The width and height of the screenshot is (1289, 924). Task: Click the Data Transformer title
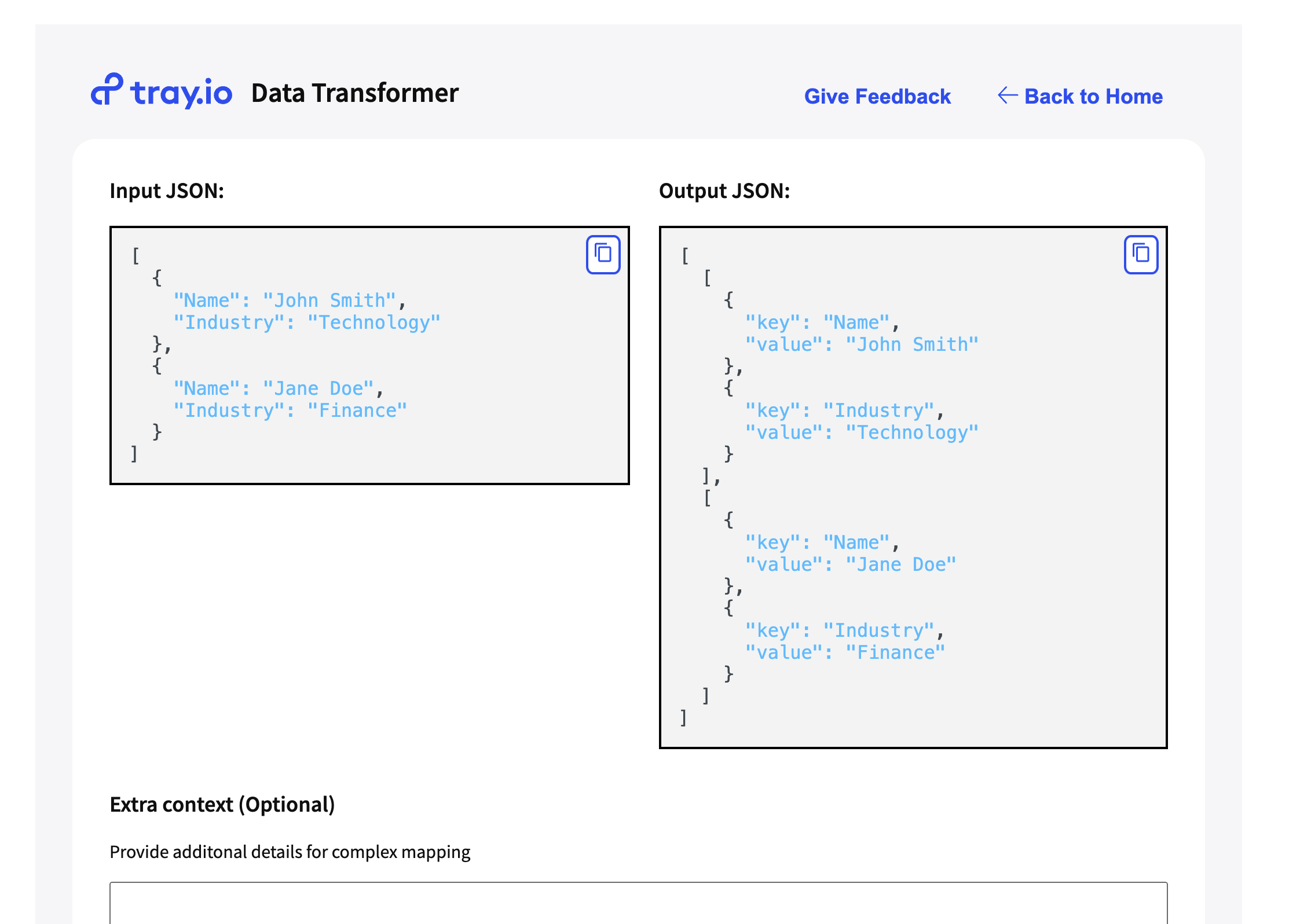[354, 93]
